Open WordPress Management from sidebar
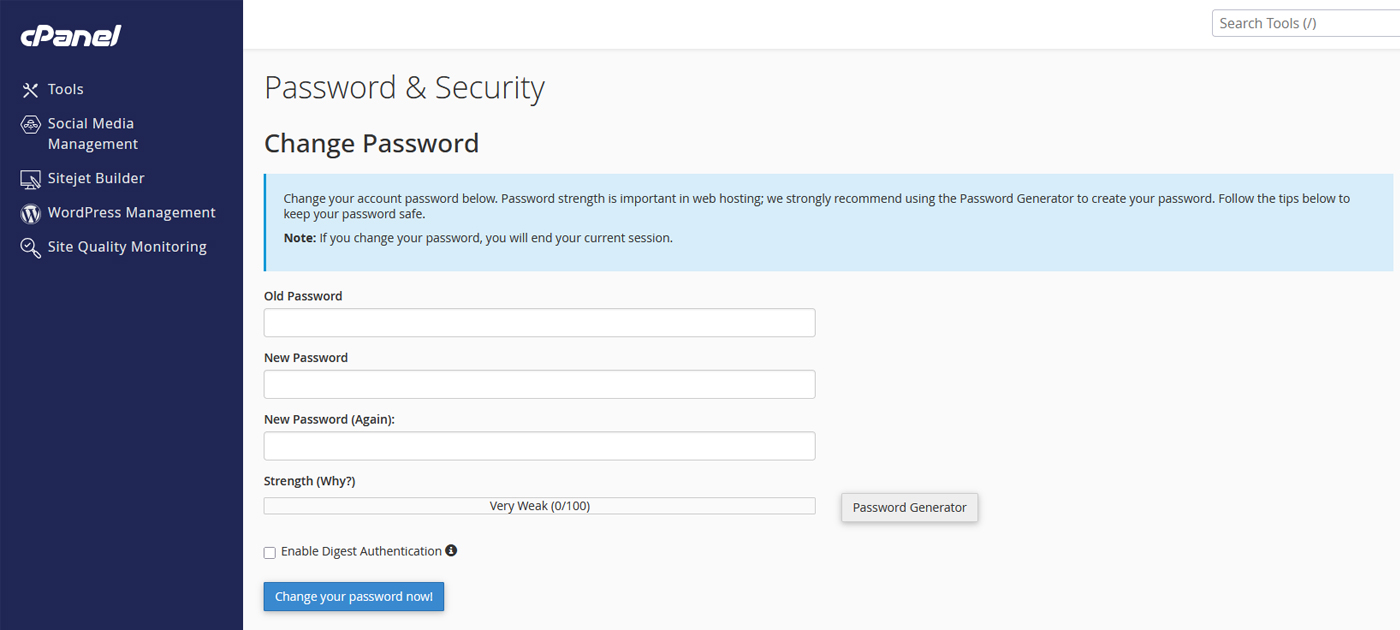 (131, 213)
